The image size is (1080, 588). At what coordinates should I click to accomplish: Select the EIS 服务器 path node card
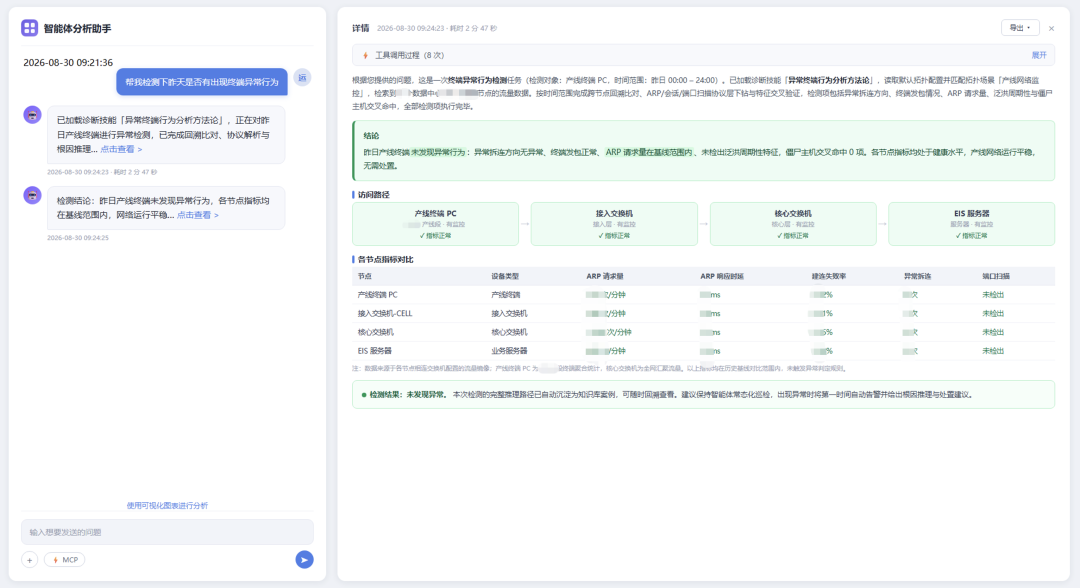tap(971, 224)
